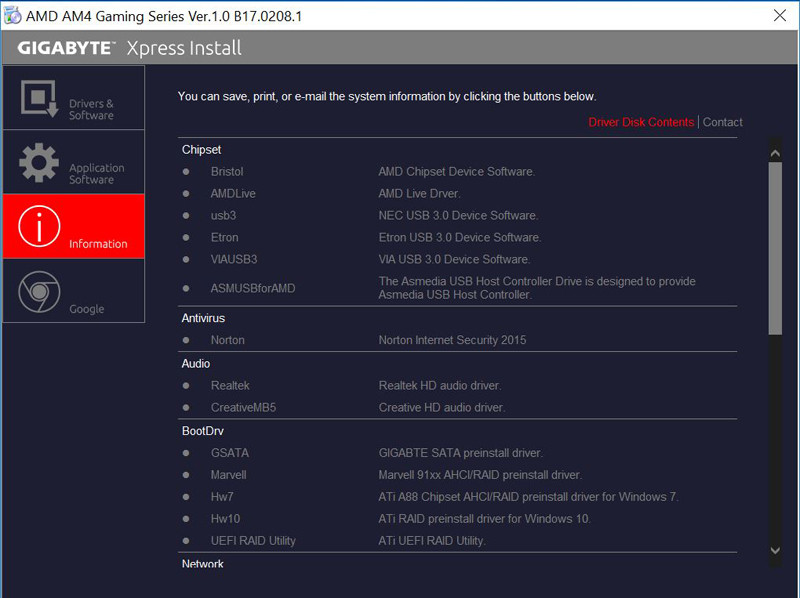800x598 pixels.
Task: Click 'Norton Internet Security 2015' description
Action: tap(452, 340)
